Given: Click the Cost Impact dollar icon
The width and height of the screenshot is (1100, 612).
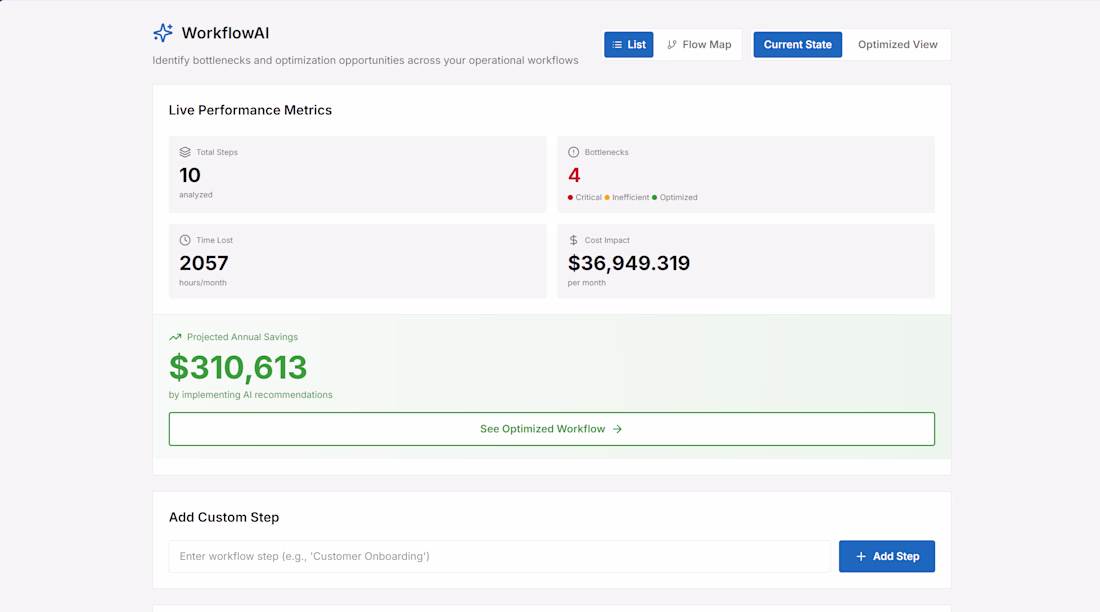Looking at the screenshot, I should click(573, 240).
